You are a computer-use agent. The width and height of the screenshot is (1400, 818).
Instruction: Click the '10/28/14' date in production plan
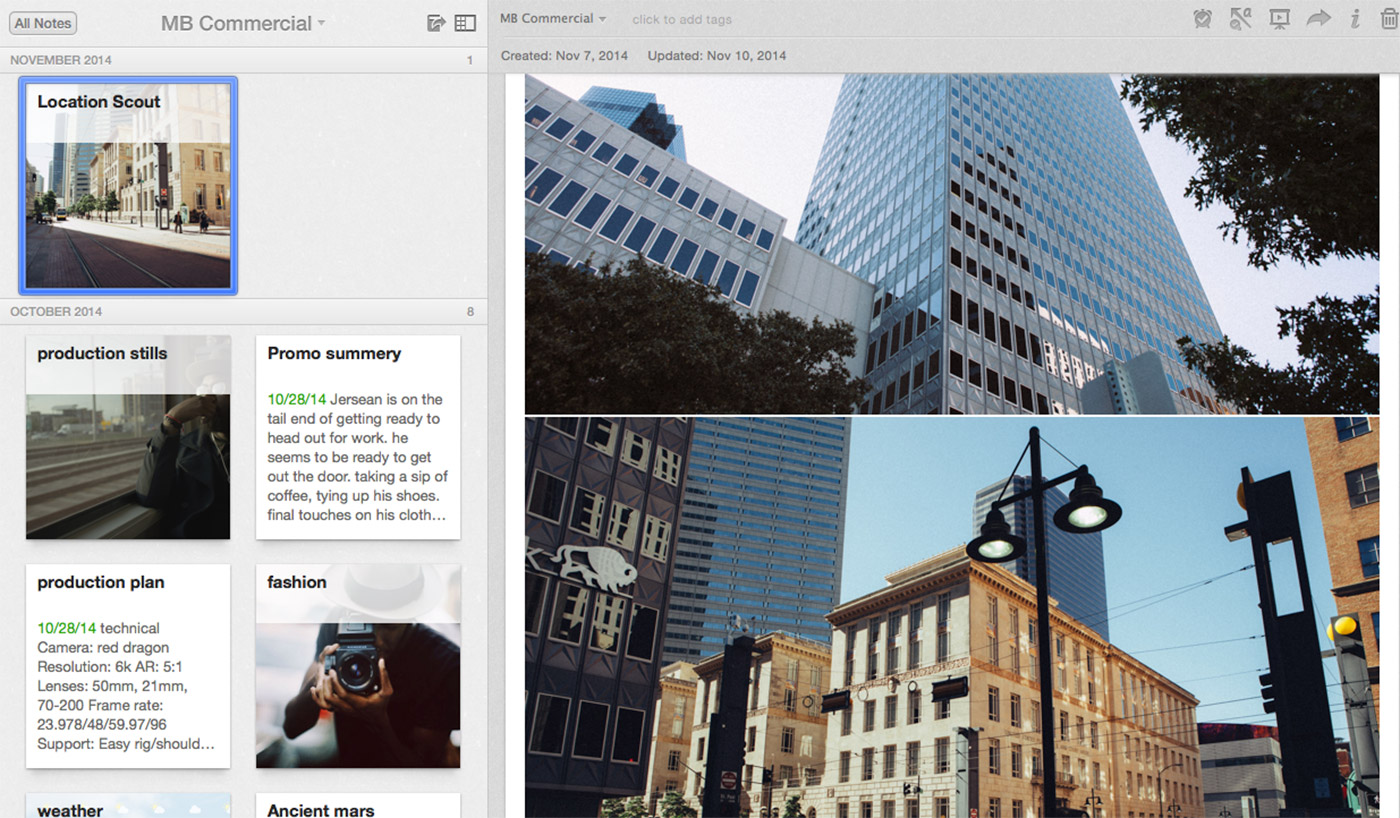point(66,629)
